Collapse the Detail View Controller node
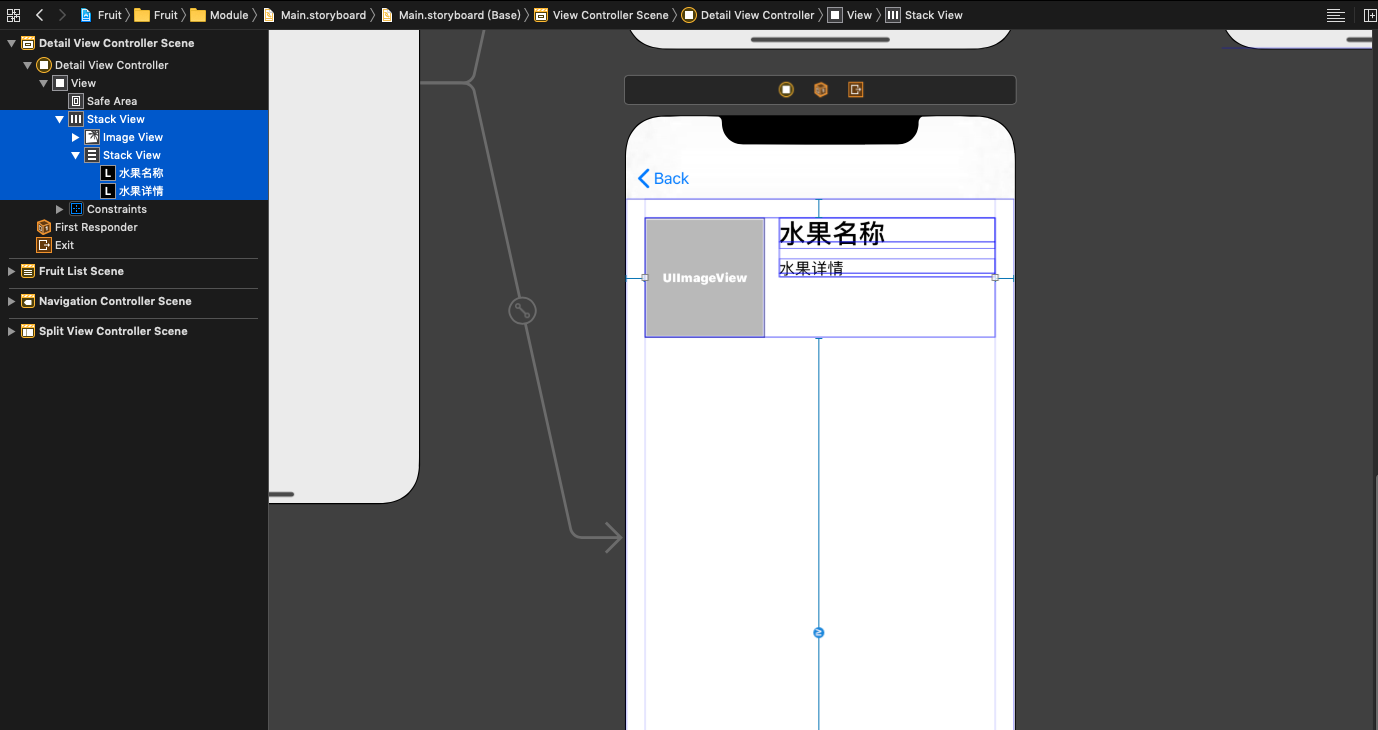This screenshot has height=730, width=1378. tap(28, 65)
